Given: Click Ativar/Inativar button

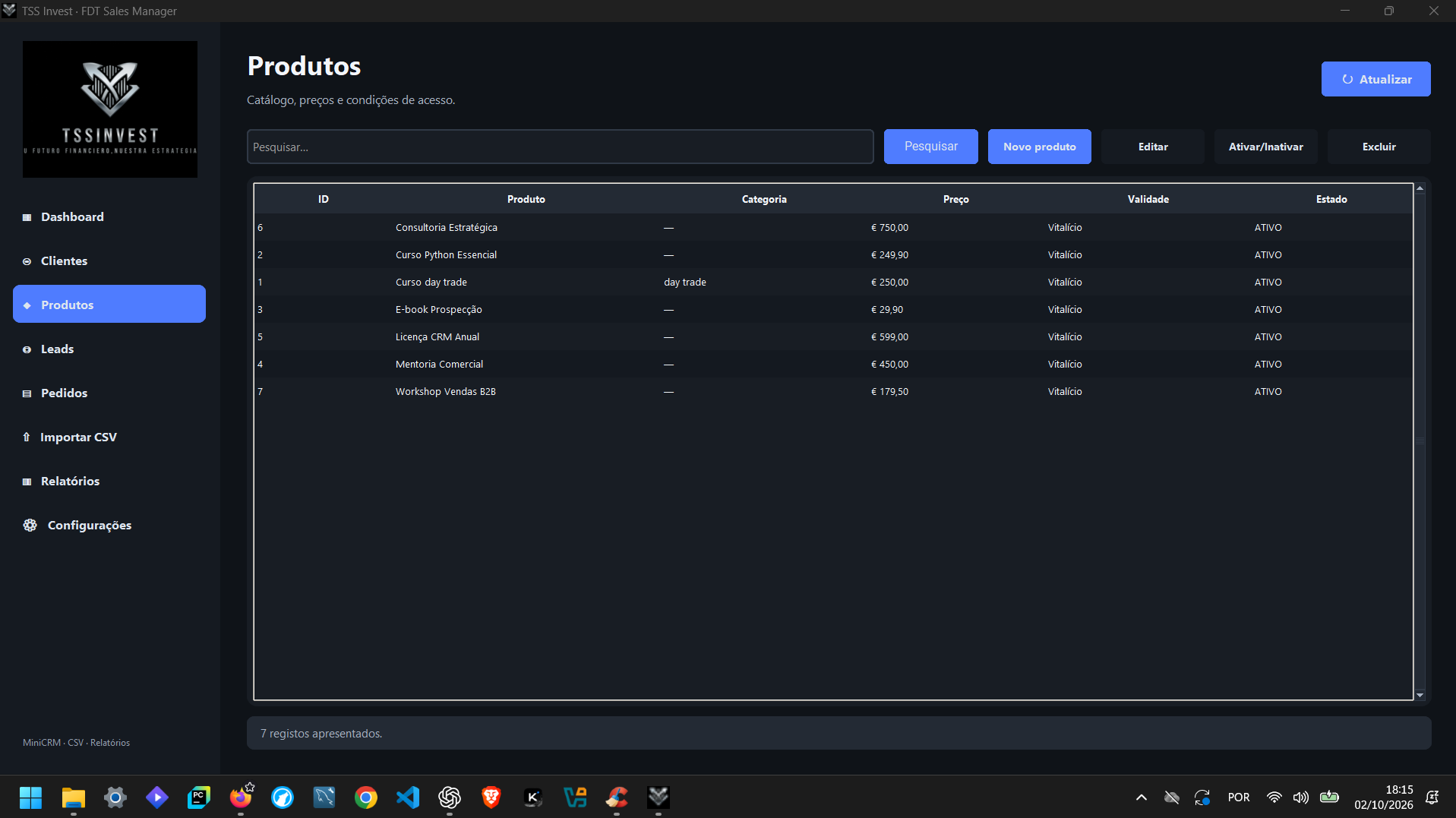Looking at the screenshot, I should (x=1265, y=147).
